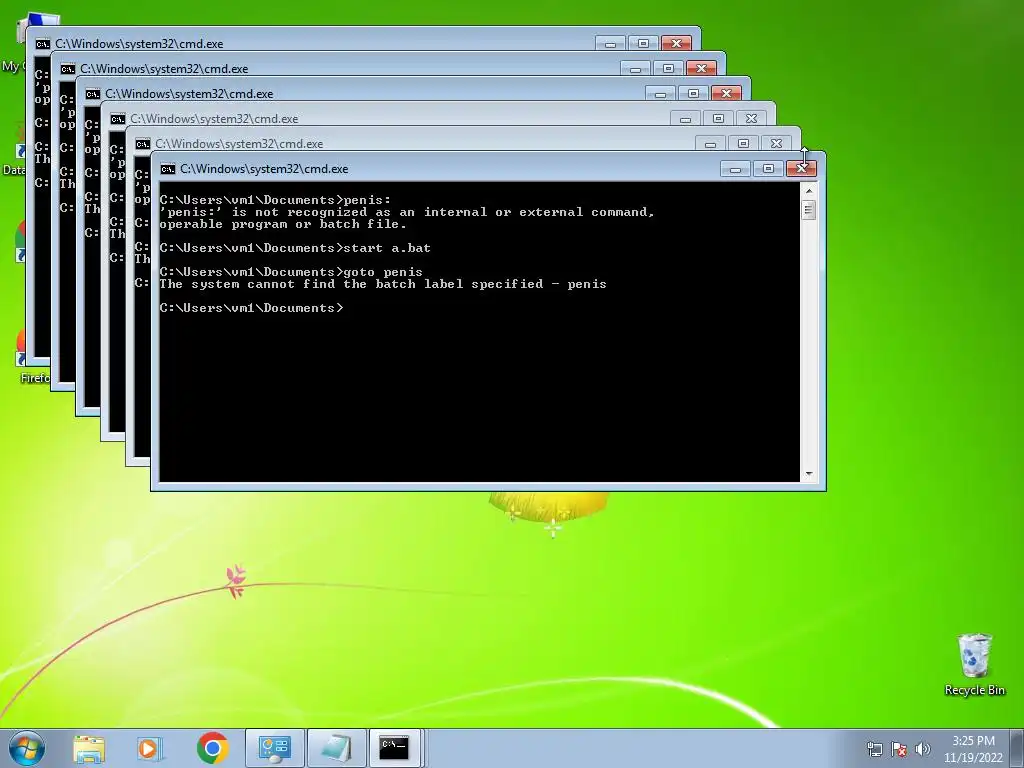Click the third cmd.exe window's title text
This screenshot has height=768, width=1024.
point(189,94)
